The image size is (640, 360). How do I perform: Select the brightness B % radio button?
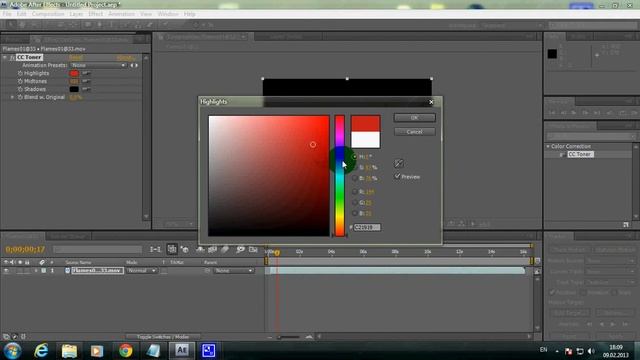pyautogui.click(x=354, y=178)
